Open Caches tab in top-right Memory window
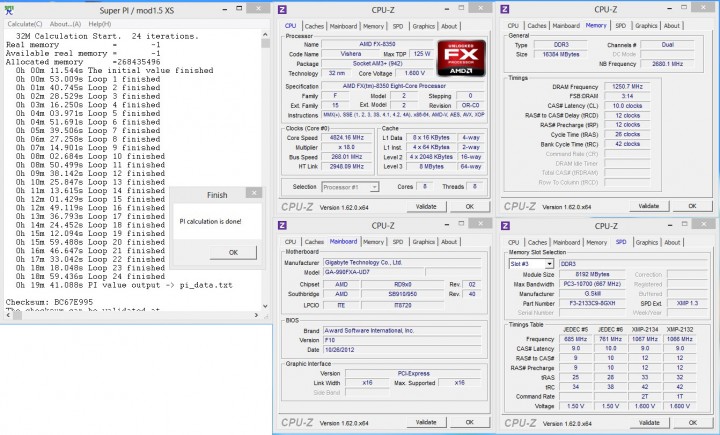Image resolution: width=720 pixels, height=435 pixels. 537,26
